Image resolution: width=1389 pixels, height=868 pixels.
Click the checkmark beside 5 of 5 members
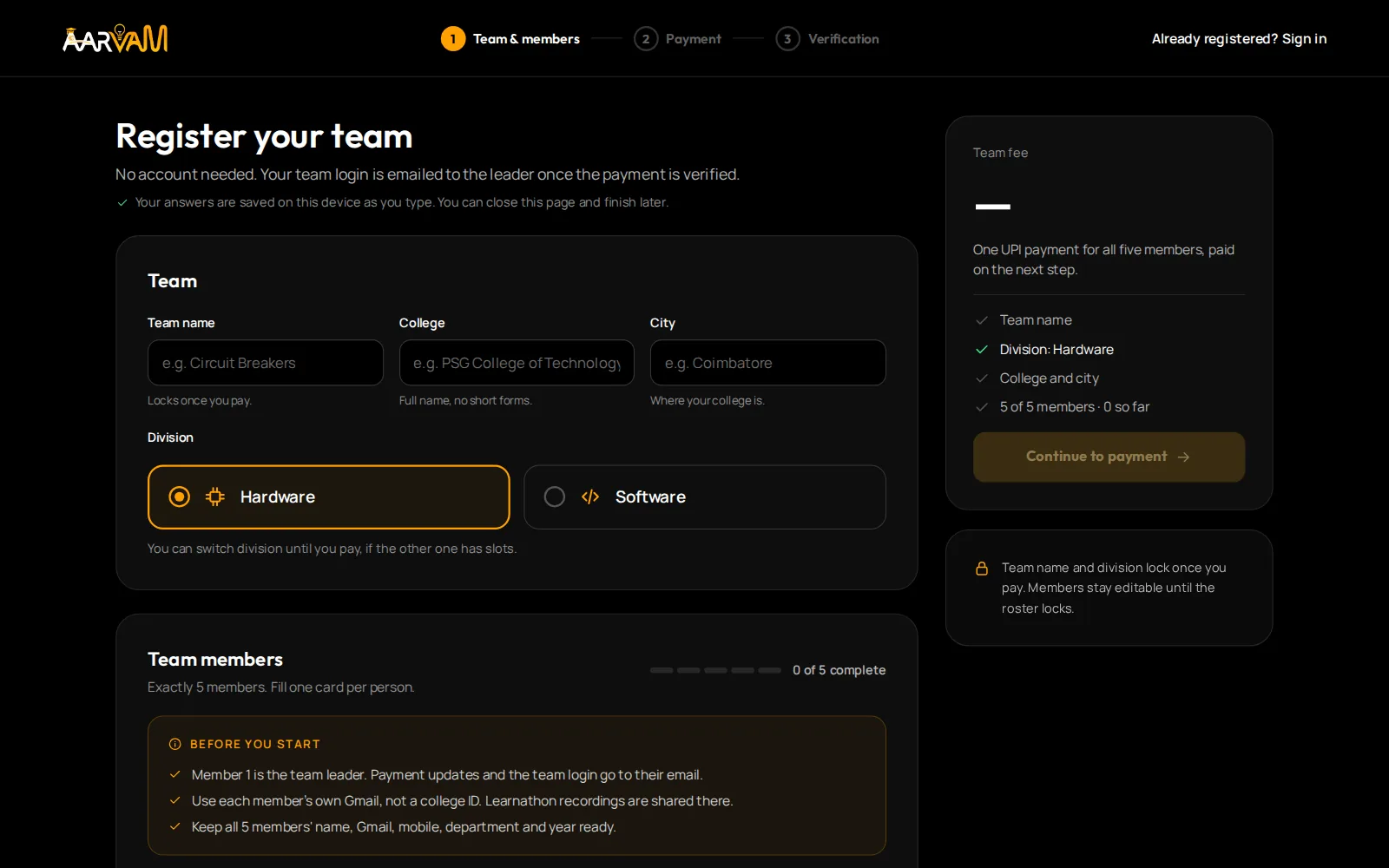982,407
